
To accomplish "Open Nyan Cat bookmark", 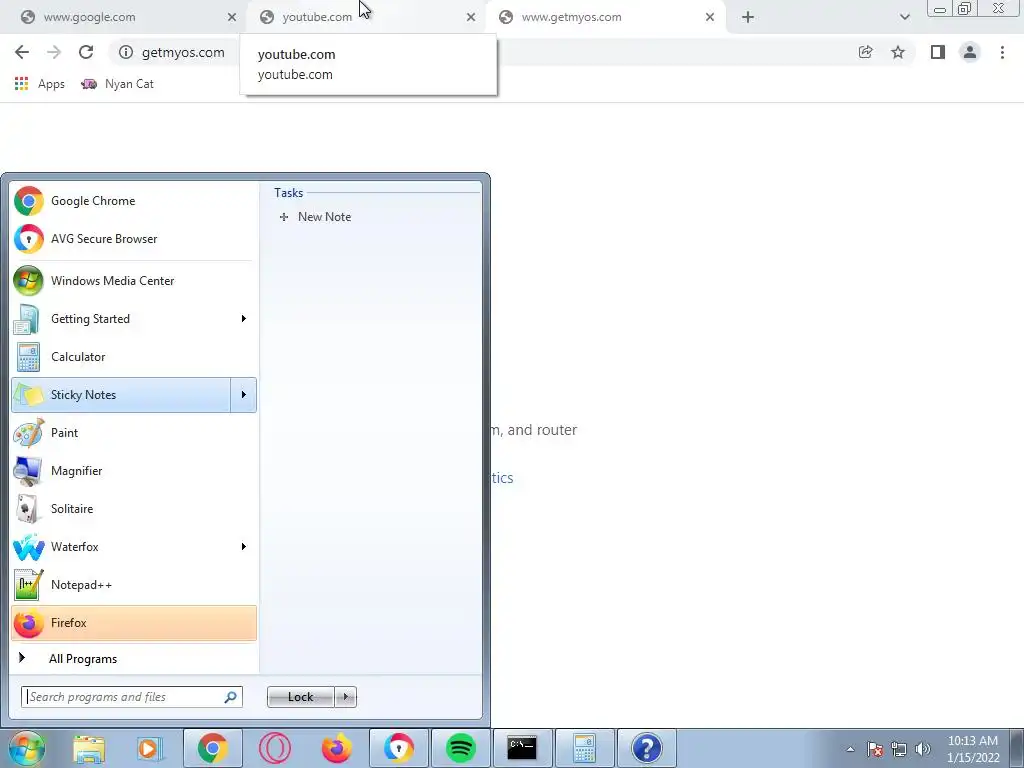I will coord(118,84).
